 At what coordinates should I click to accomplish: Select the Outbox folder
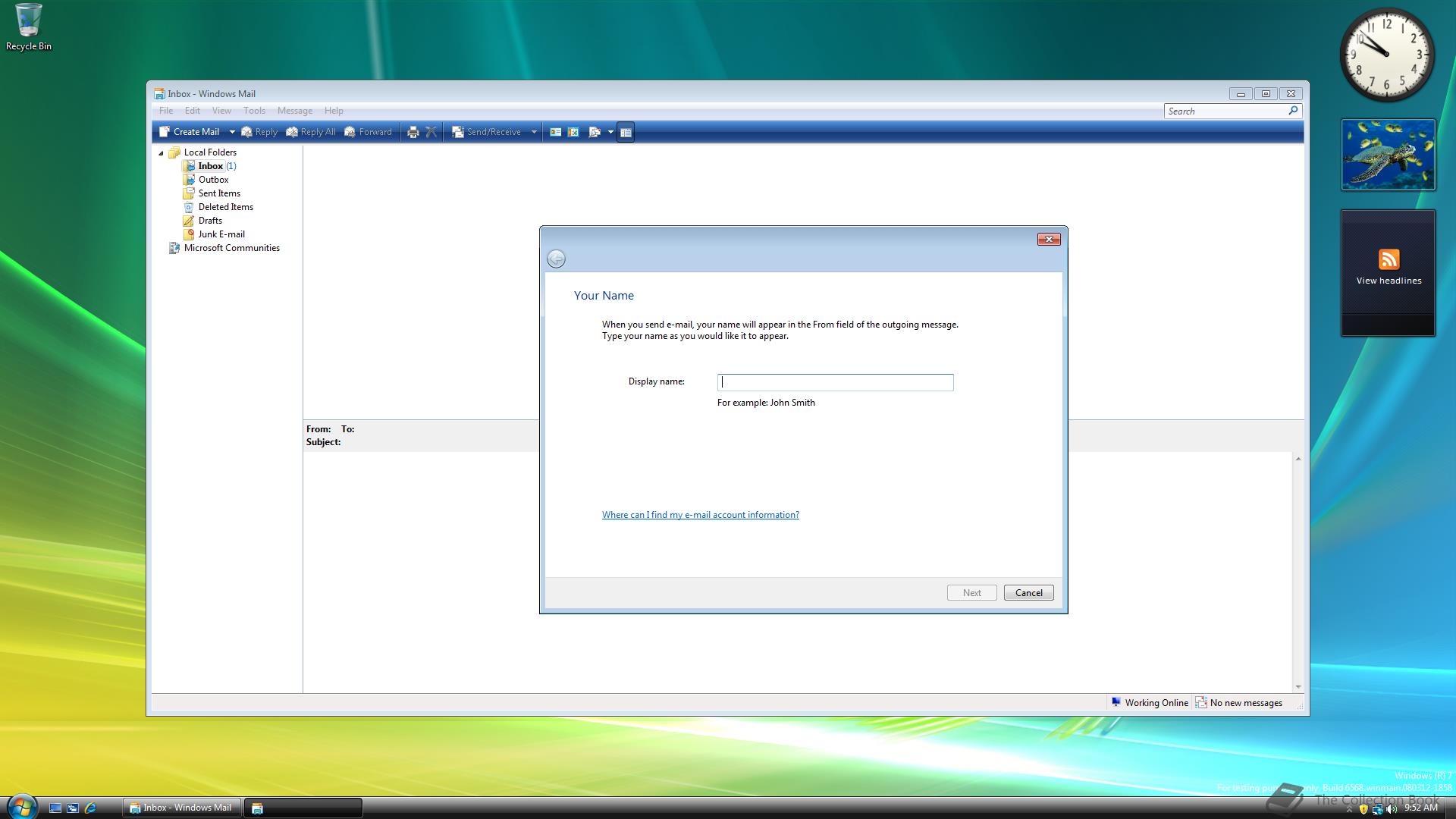(x=206, y=180)
